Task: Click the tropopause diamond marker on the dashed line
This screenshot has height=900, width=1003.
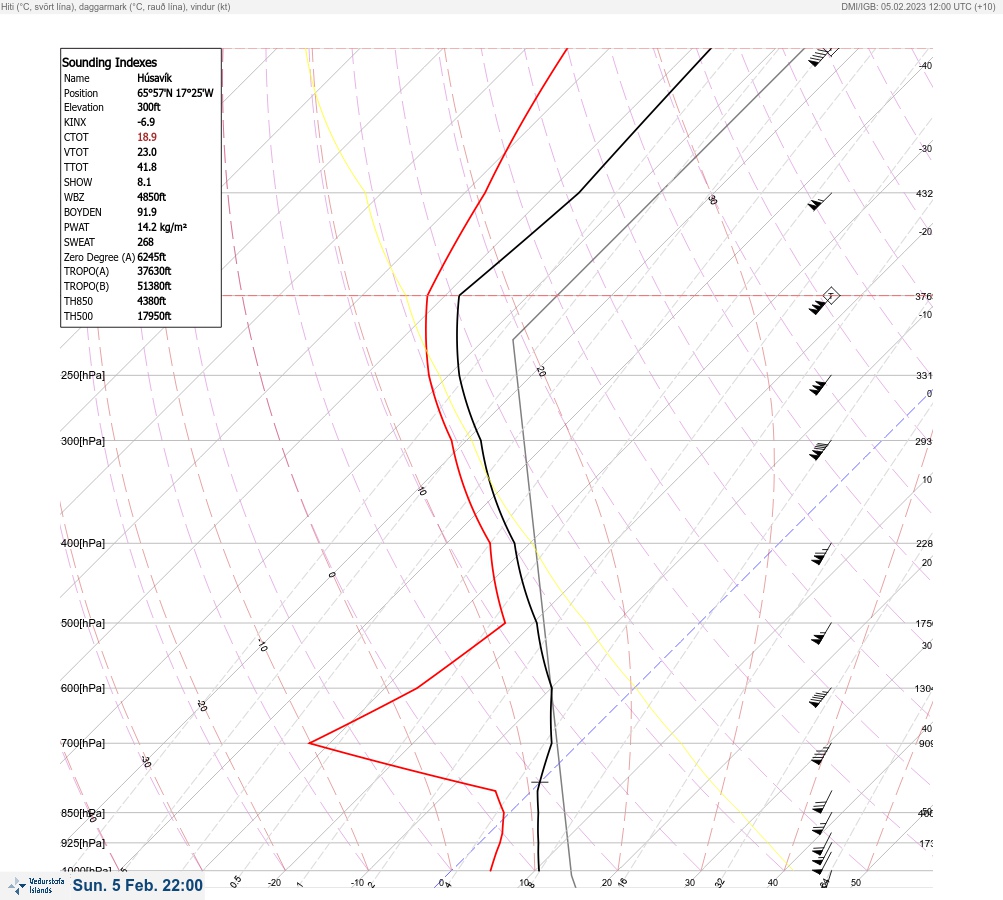Action: pos(831,296)
